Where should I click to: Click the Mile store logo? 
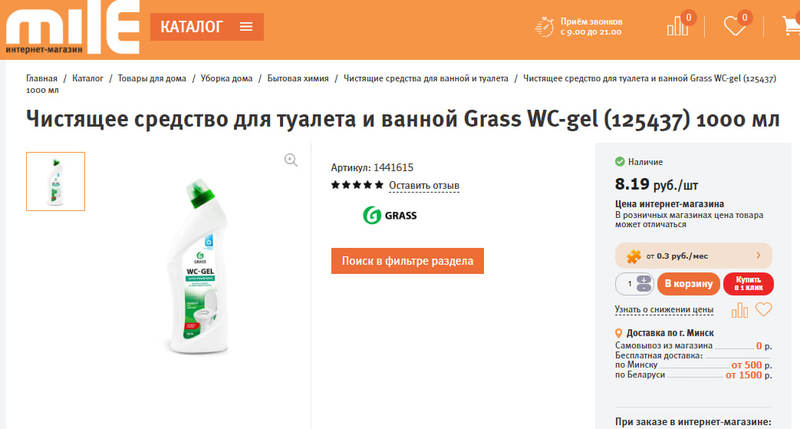coord(72,27)
